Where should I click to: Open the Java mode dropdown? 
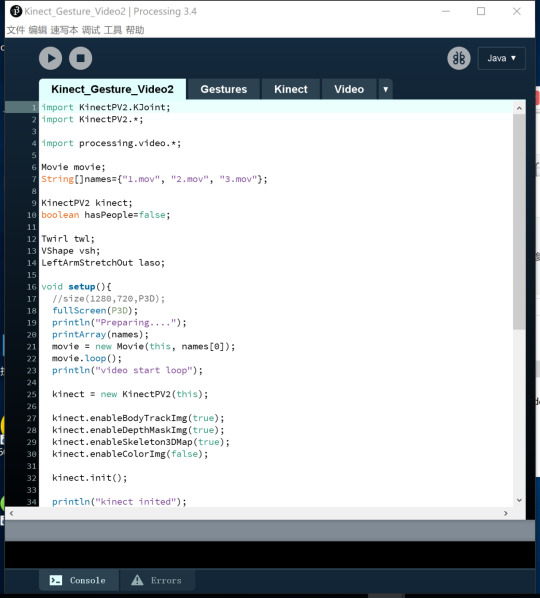tap(501, 58)
